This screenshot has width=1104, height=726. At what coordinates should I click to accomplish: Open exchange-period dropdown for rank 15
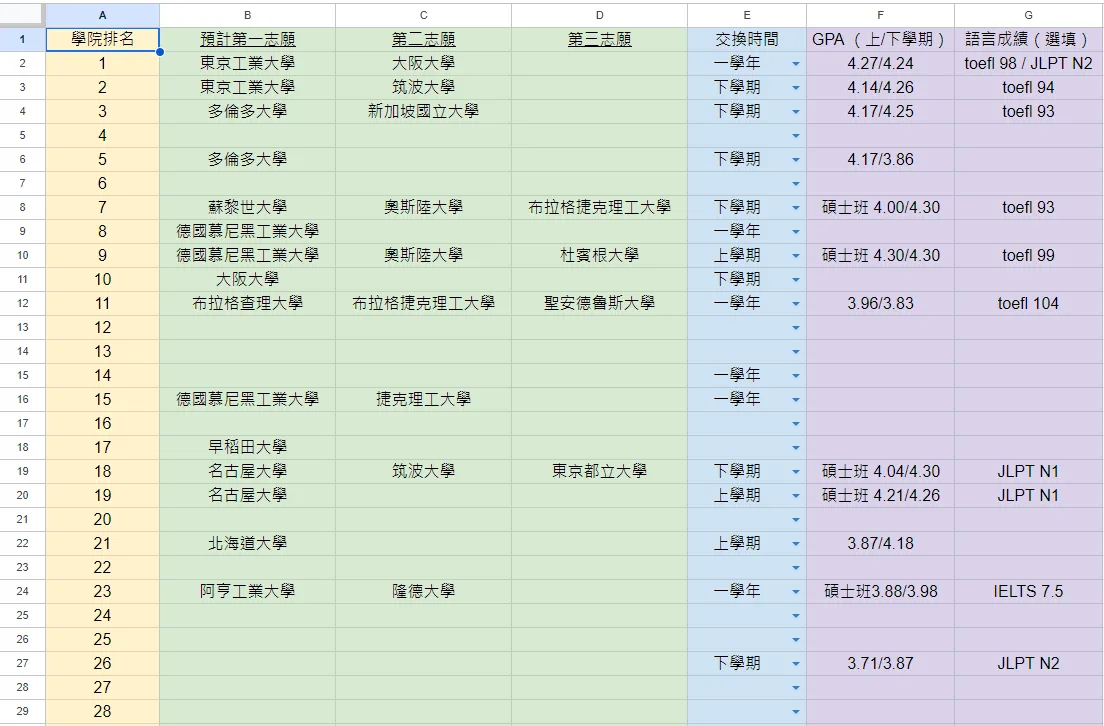(796, 399)
